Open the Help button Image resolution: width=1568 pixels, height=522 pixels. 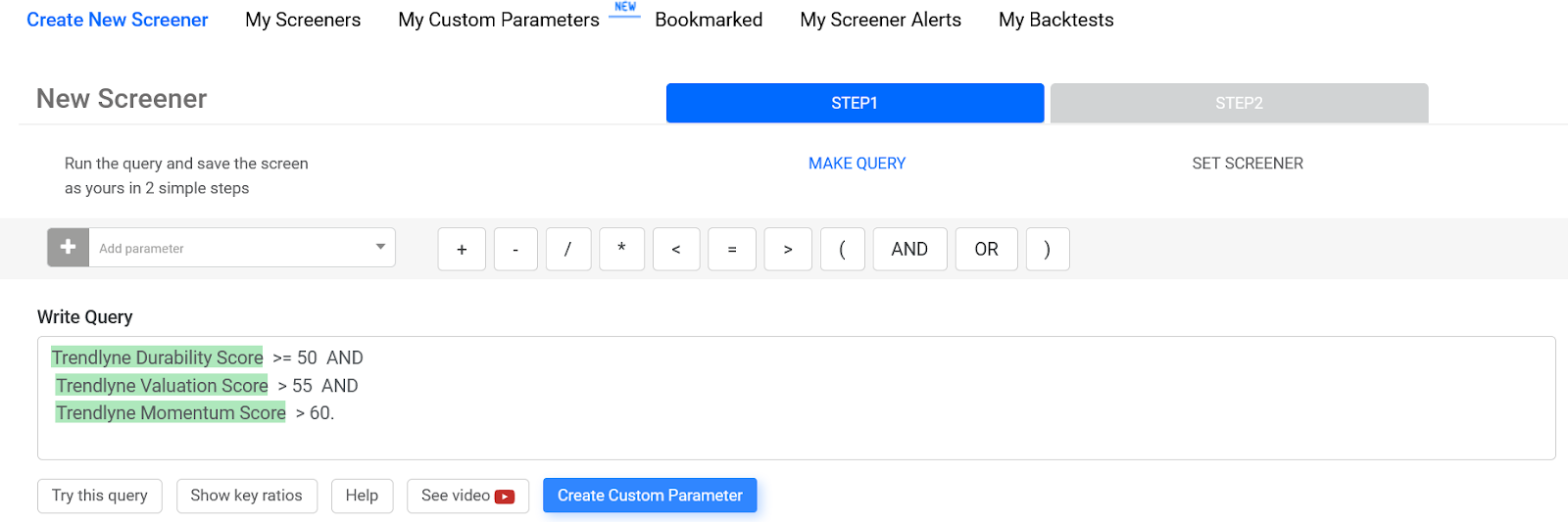[x=362, y=496]
